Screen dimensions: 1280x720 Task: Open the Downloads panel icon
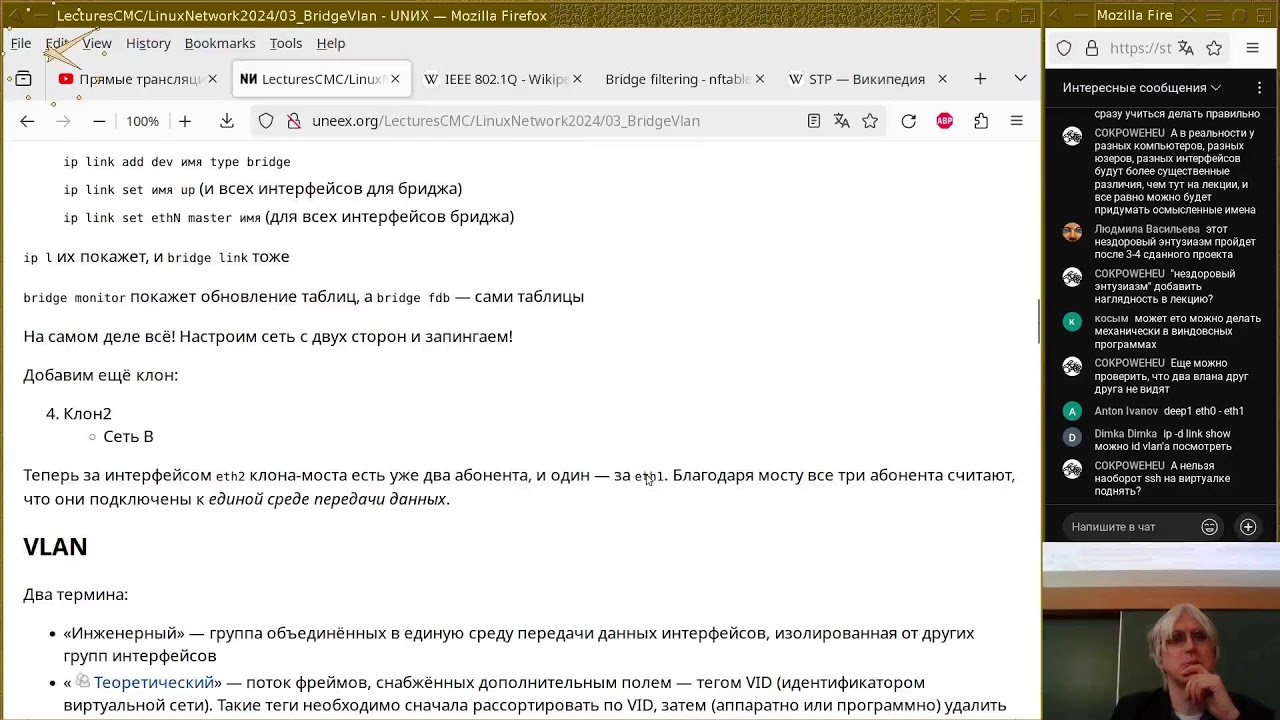pos(227,121)
